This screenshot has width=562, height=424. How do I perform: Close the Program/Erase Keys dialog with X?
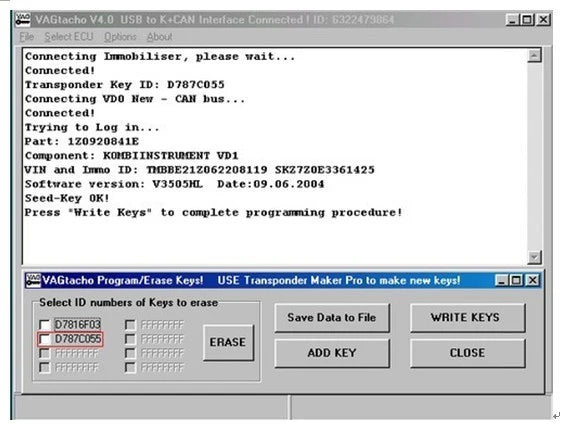pyautogui.click(x=533, y=280)
